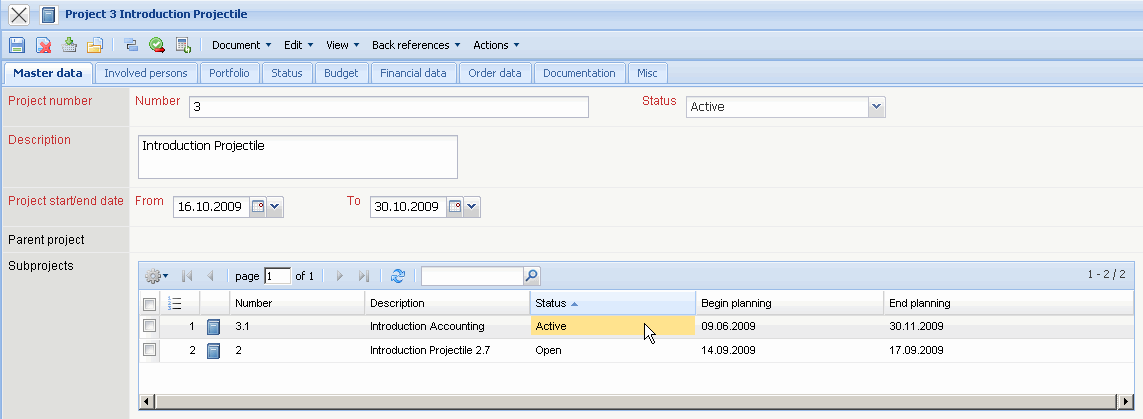Click the horizontal scrollbar left arrow
Image resolution: width=1143 pixels, height=419 pixels.
tap(146, 402)
